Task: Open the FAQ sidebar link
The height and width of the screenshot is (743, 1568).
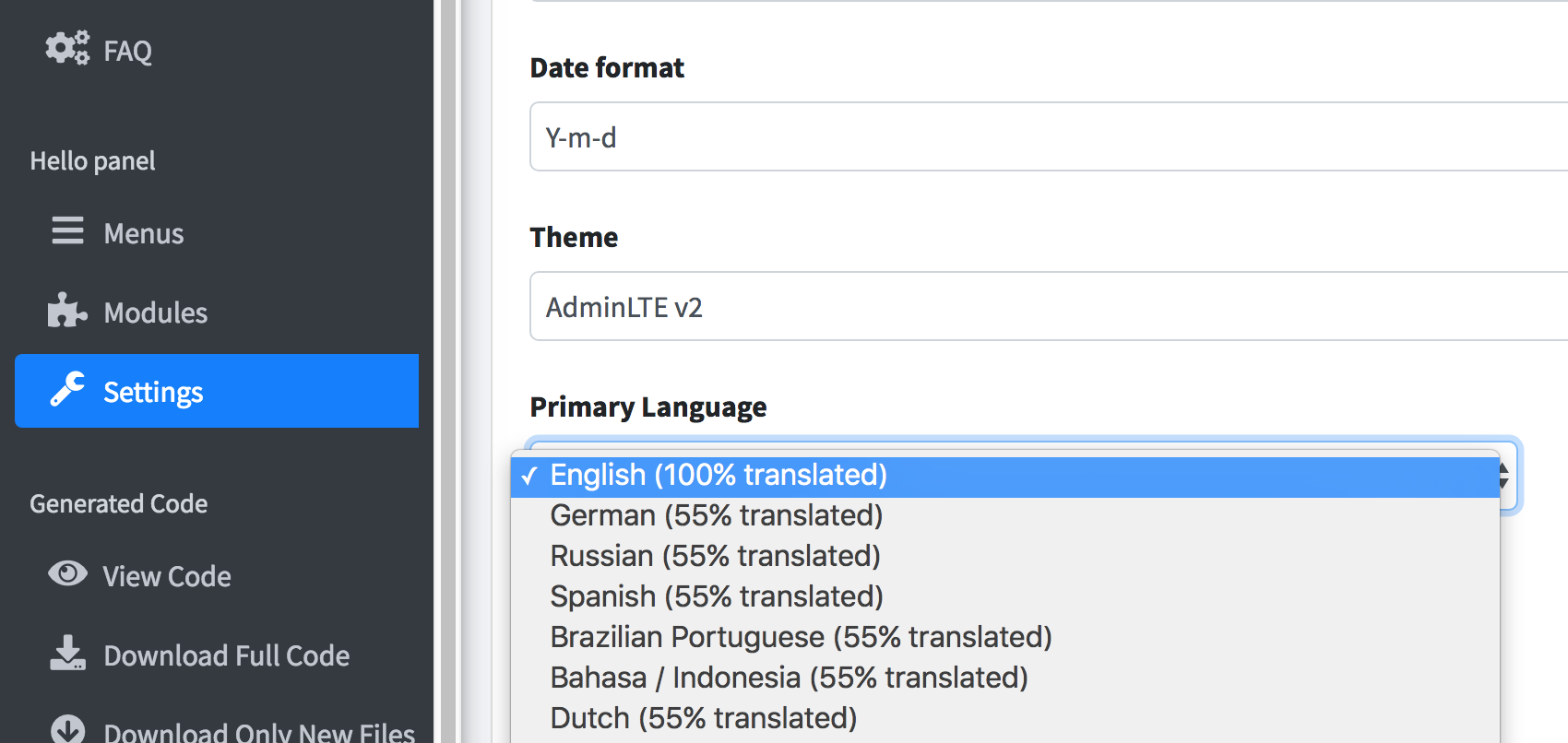Action: [127, 51]
